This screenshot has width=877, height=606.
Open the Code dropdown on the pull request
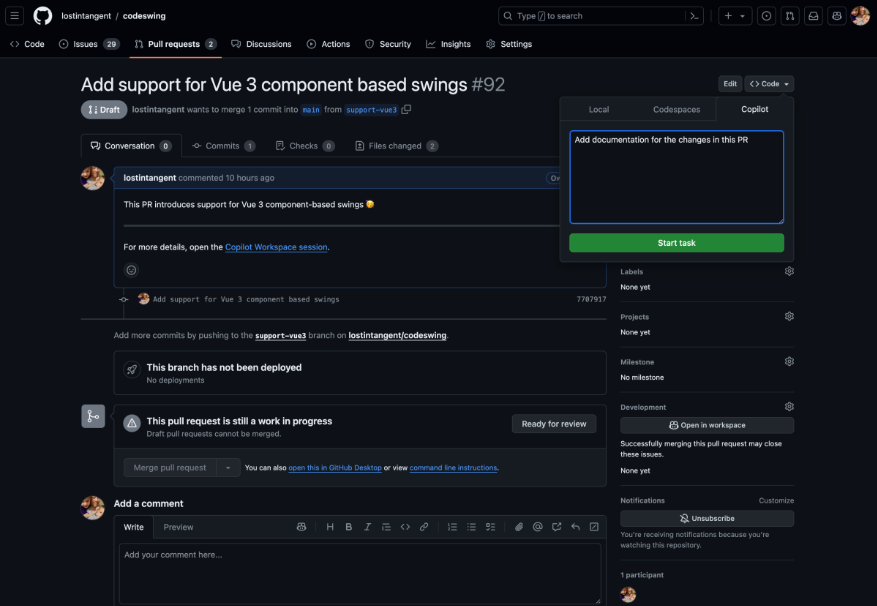coord(770,83)
